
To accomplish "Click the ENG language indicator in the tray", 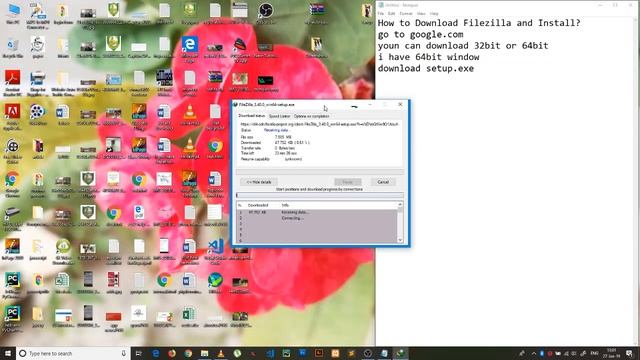I will point(594,353).
